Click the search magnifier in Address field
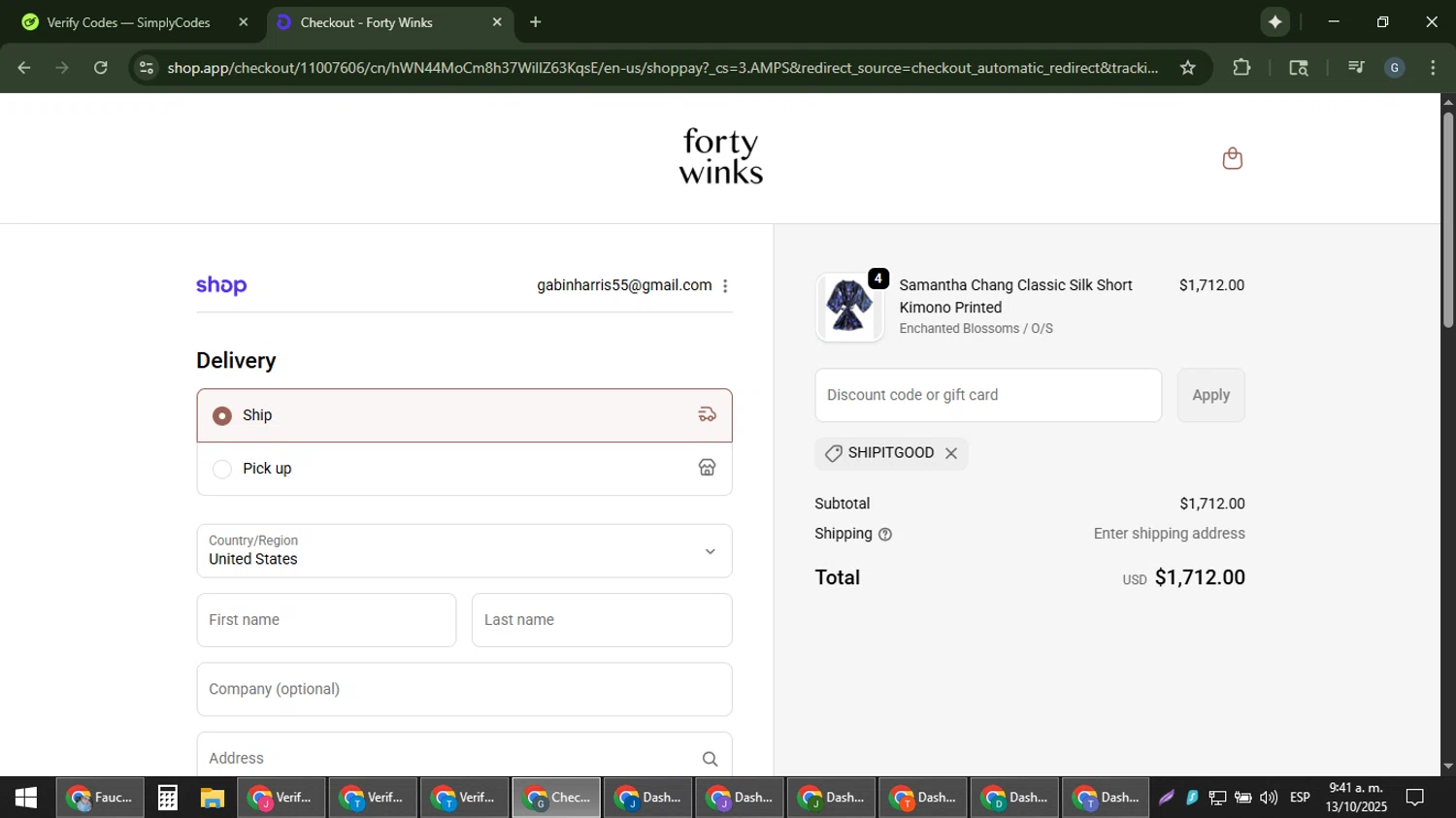This screenshot has height=818, width=1456. tap(710, 759)
